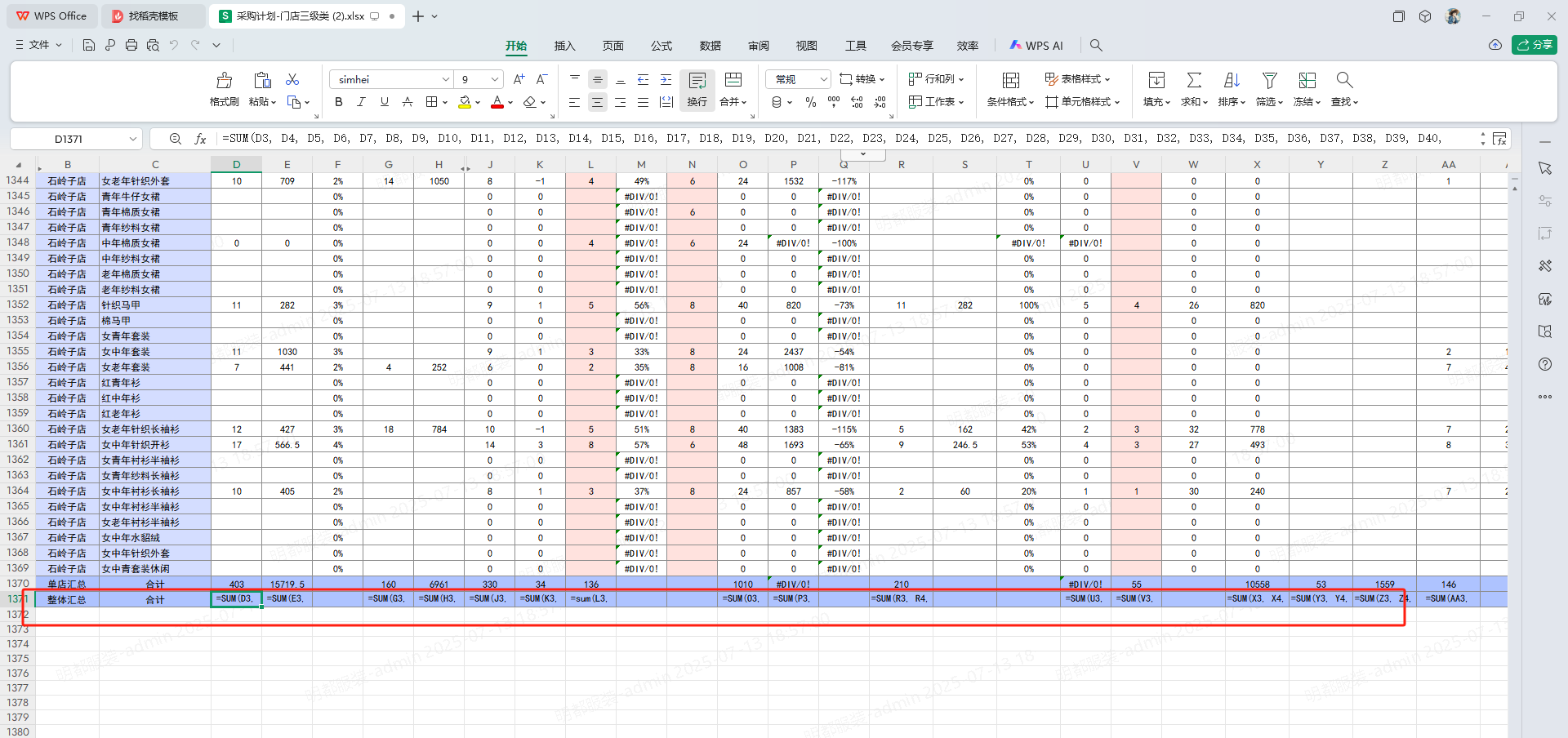1568x738 pixels.
Task: Apply yellow fill color swatch
Action: pos(465,102)
